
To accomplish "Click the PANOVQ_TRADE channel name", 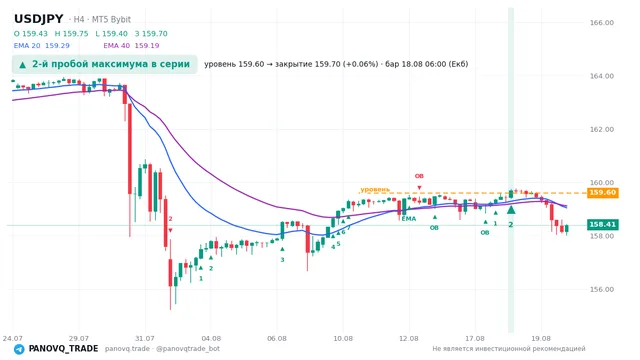I will click(63, 349).
